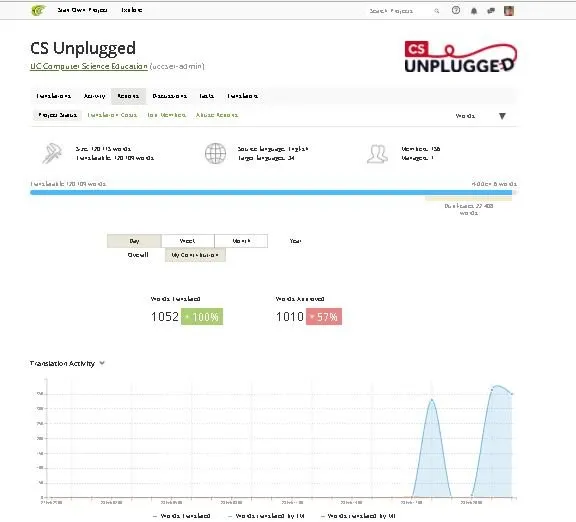Click the CS Unplugged page title

coord(83,48)
